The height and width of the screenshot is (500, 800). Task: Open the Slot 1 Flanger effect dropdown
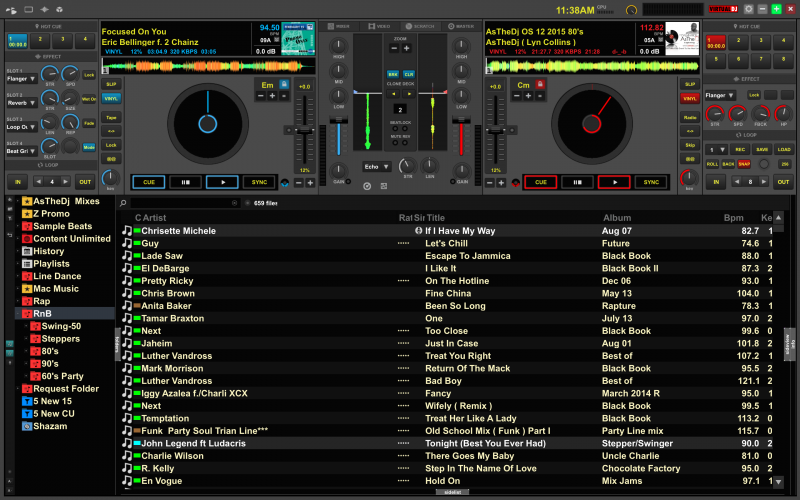point(21,76)
